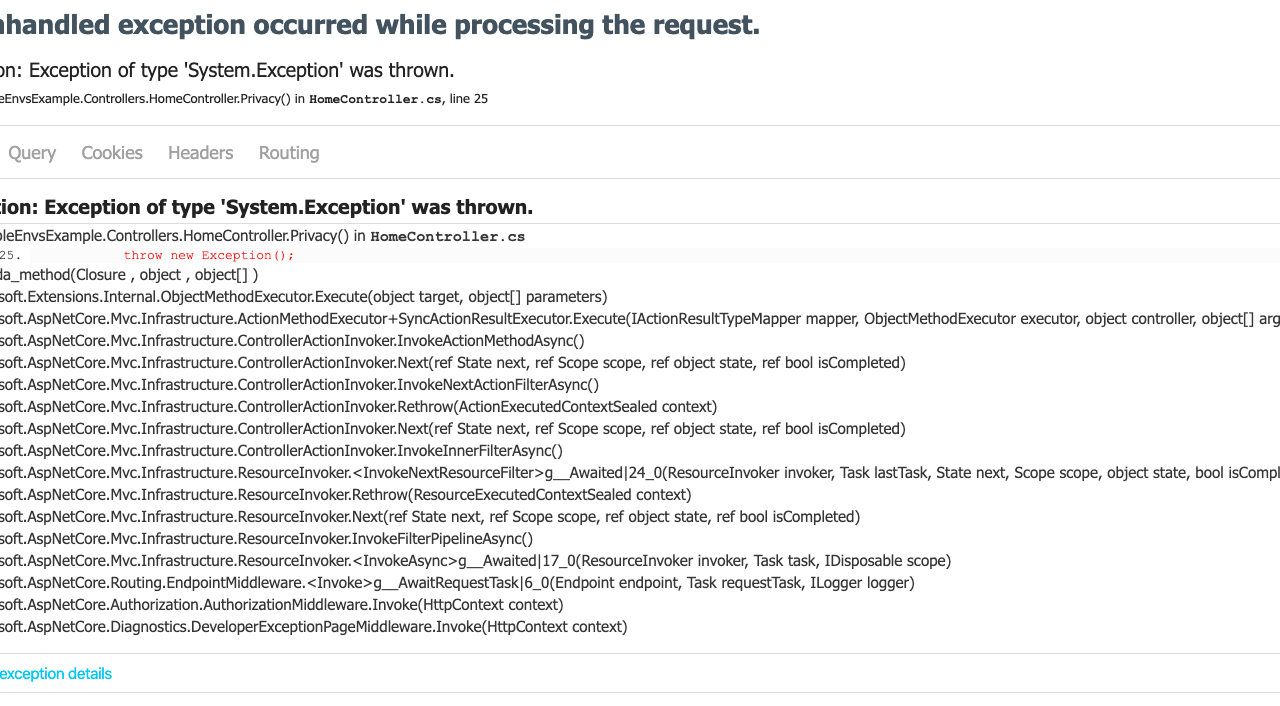This screenshot has width=1280, height=706.
Task: Expand the lambda_method(Closure, object, object[]) frame
Action: click(130, 275)
